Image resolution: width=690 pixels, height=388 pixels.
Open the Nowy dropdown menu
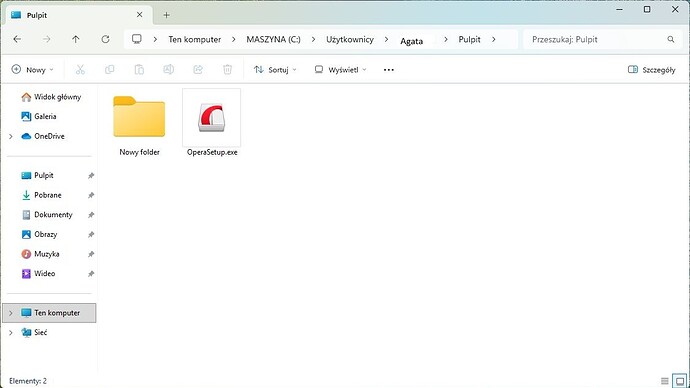point(33,70)
